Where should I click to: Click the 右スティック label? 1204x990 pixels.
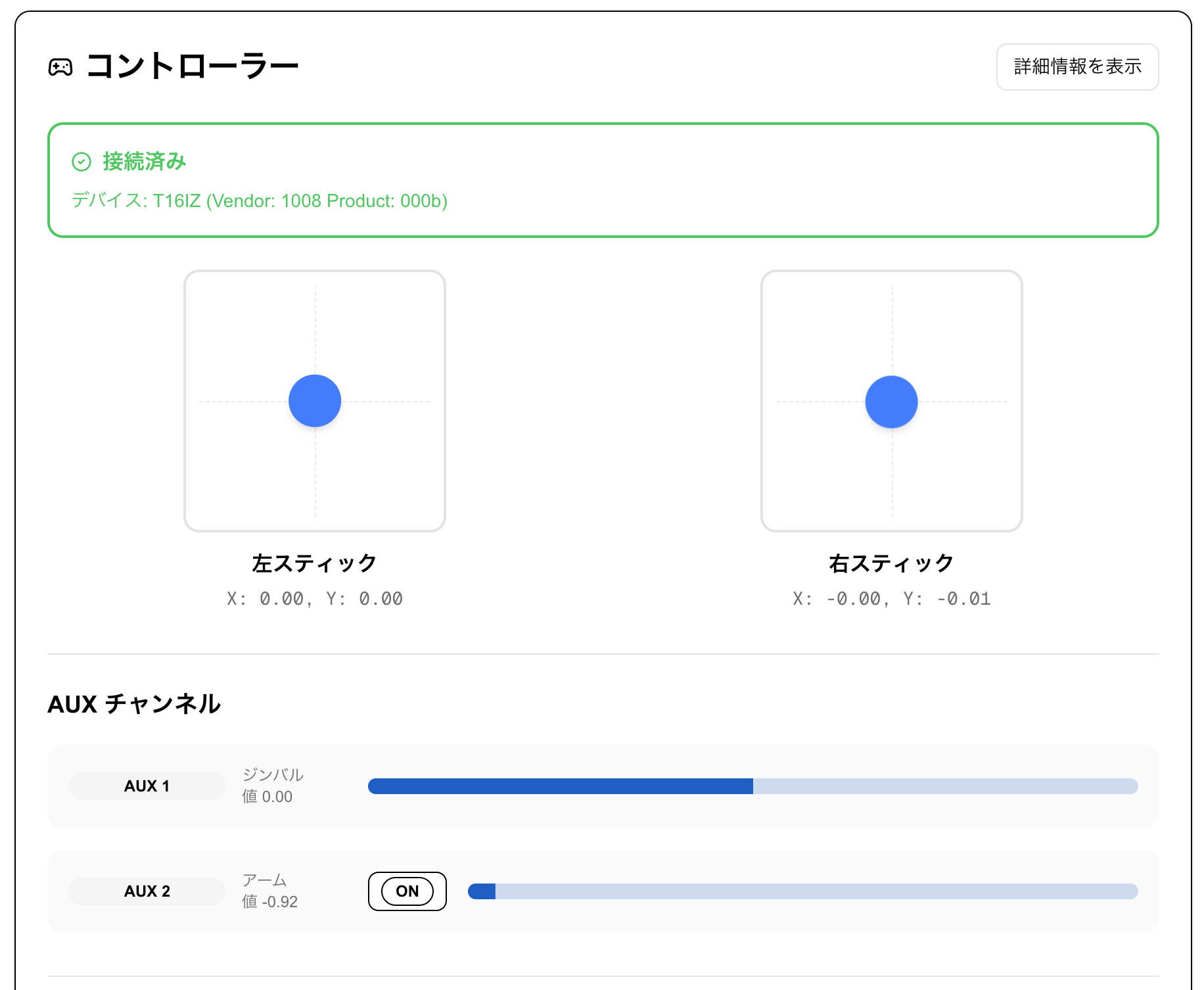pos(891,563)
